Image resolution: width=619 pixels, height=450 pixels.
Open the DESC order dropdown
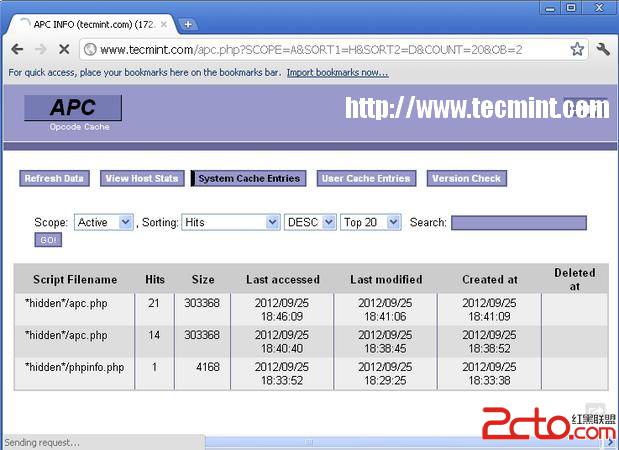[x=310, y=222]
